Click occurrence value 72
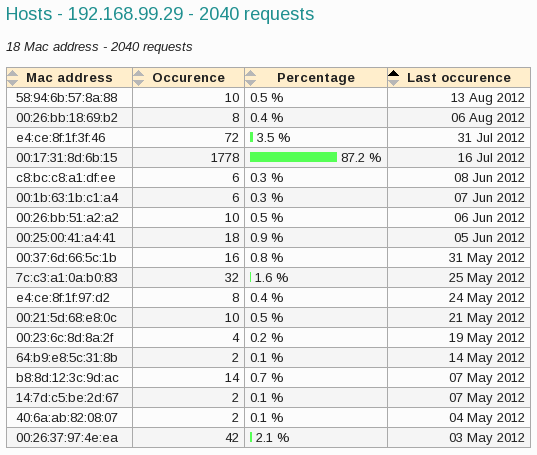The image size is (537, 455). coord(232,138)
